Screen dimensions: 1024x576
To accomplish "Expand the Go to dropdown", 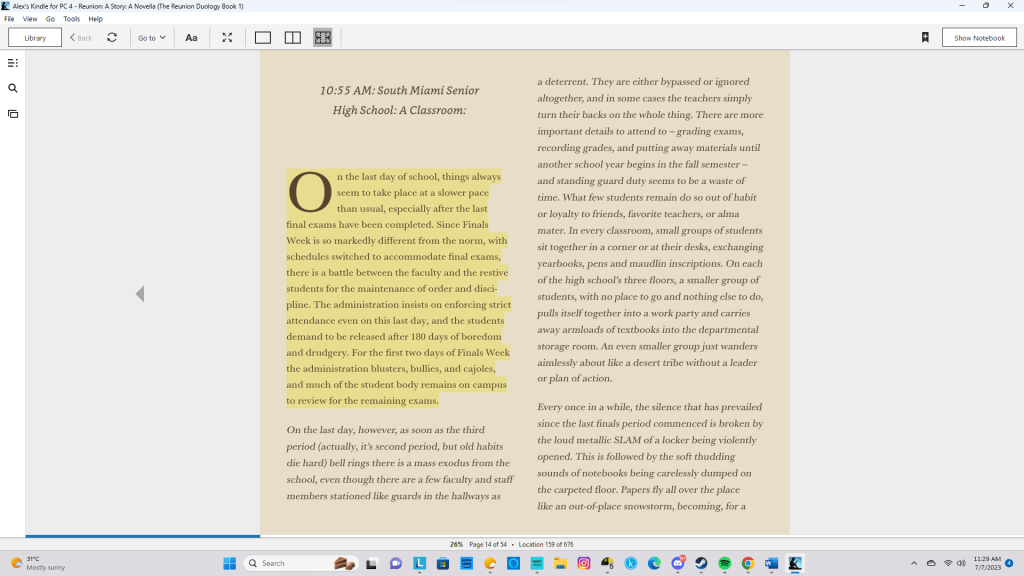I will [x=152, y=38].
